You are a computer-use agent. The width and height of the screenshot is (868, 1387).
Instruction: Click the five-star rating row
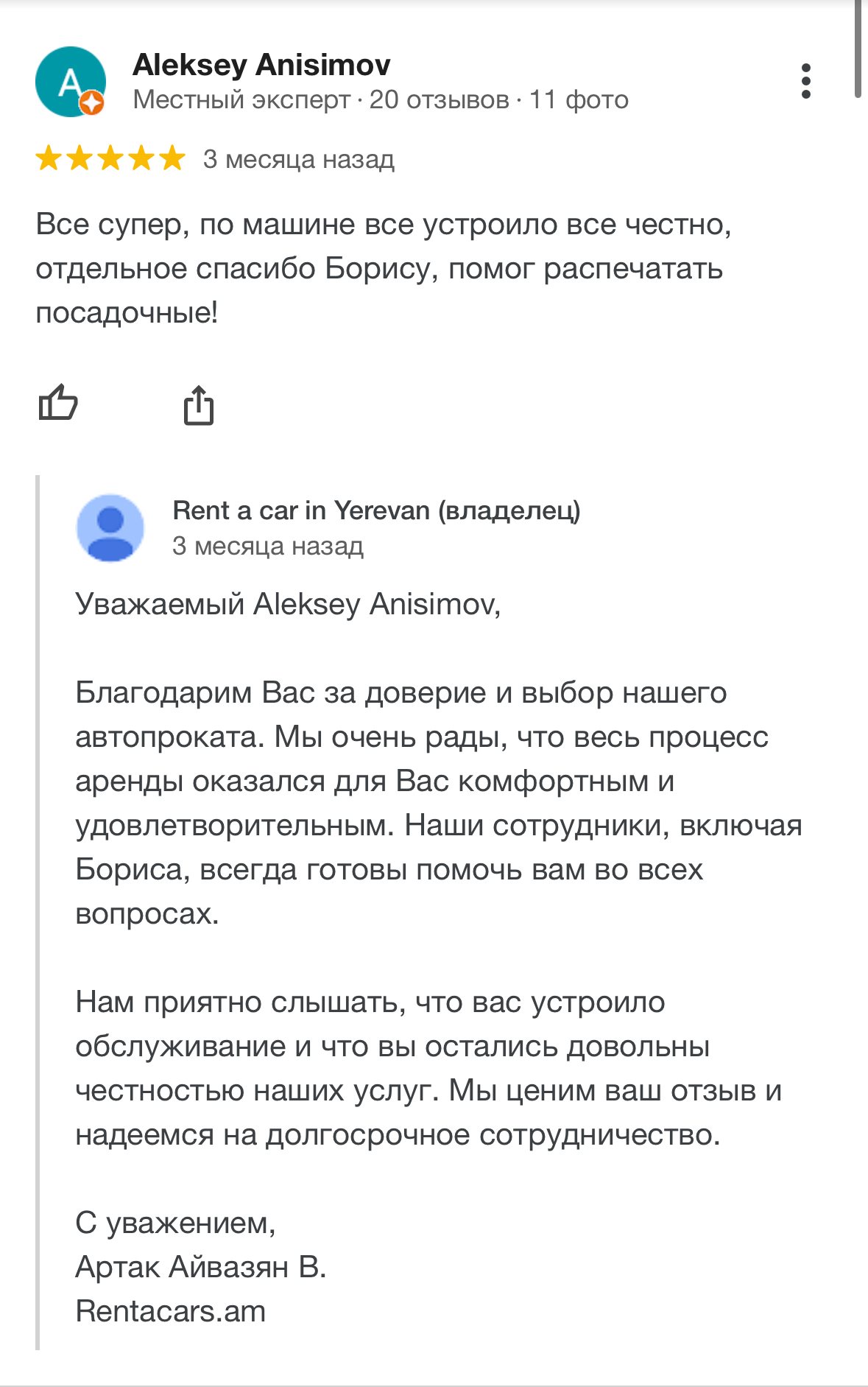point(110,158)
